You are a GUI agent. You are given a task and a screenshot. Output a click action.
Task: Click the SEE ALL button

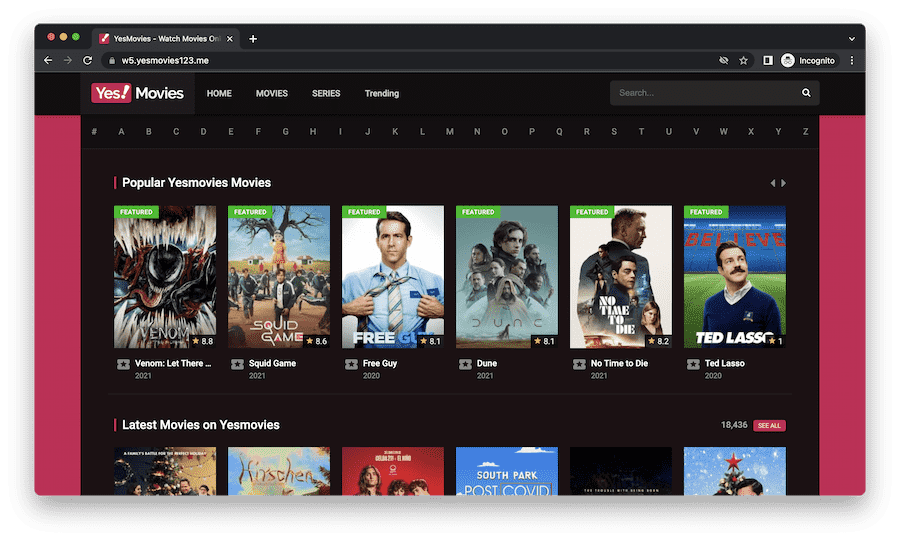pyautogui.click(x=769, y=425)
